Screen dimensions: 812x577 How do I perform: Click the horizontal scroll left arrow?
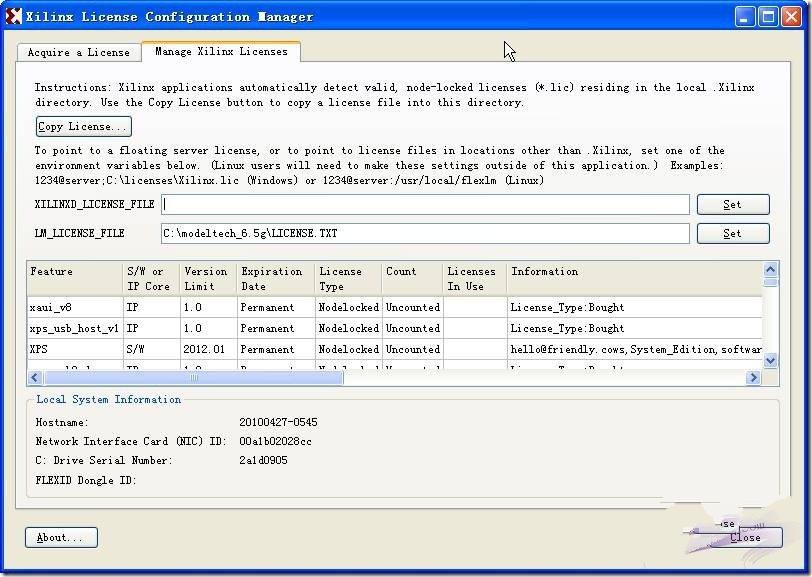click(x=35, y=378)
